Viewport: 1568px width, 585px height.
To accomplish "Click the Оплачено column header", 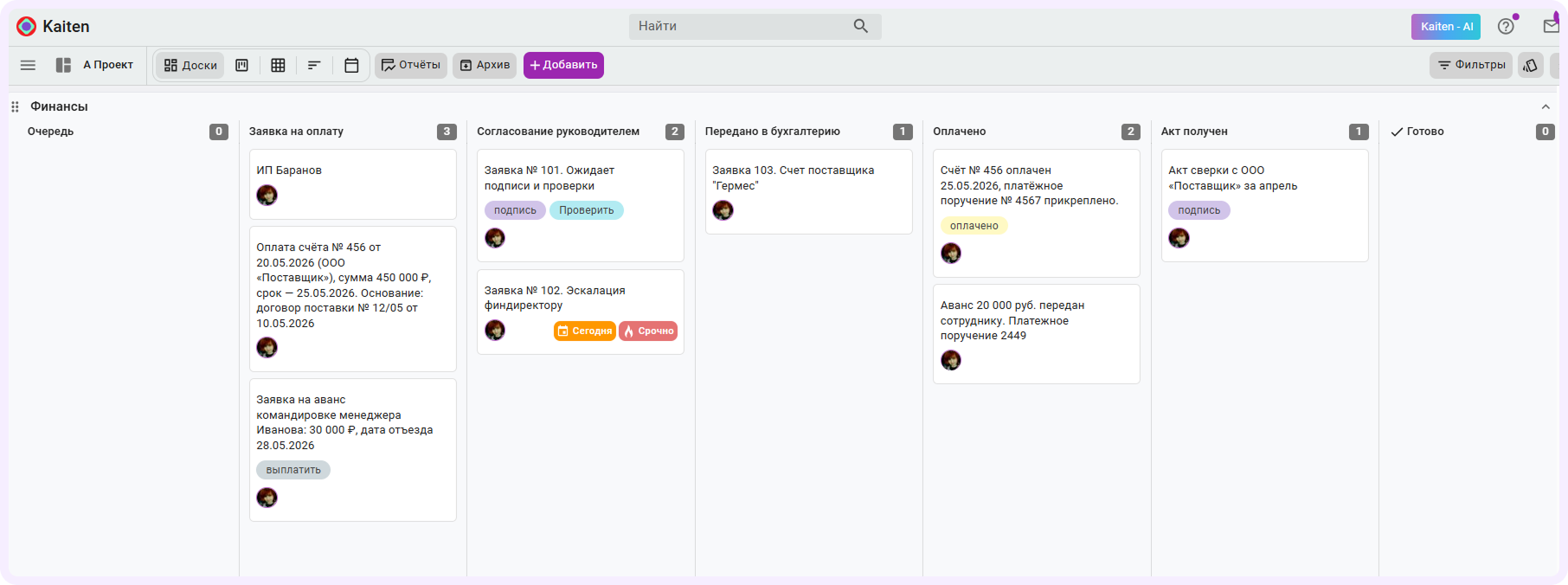I will point(960,132).
